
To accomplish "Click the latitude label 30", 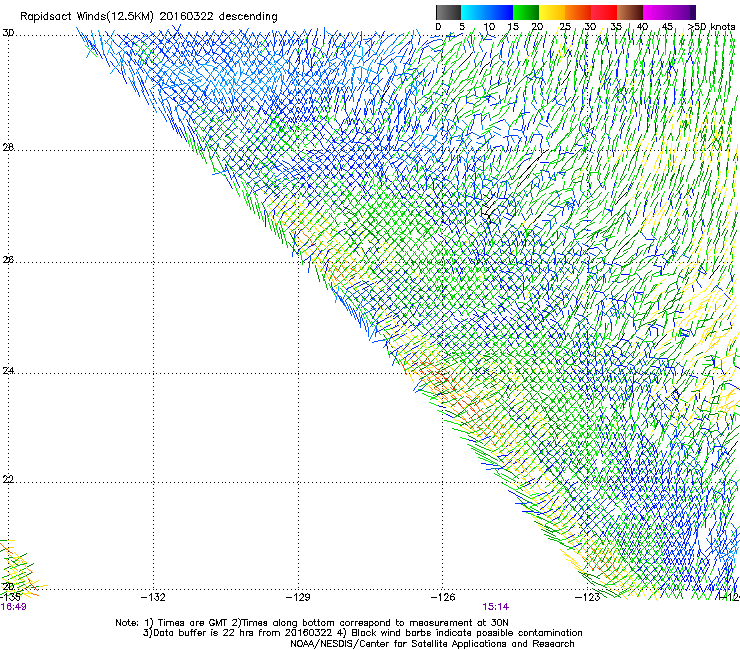I will (8, 33).
